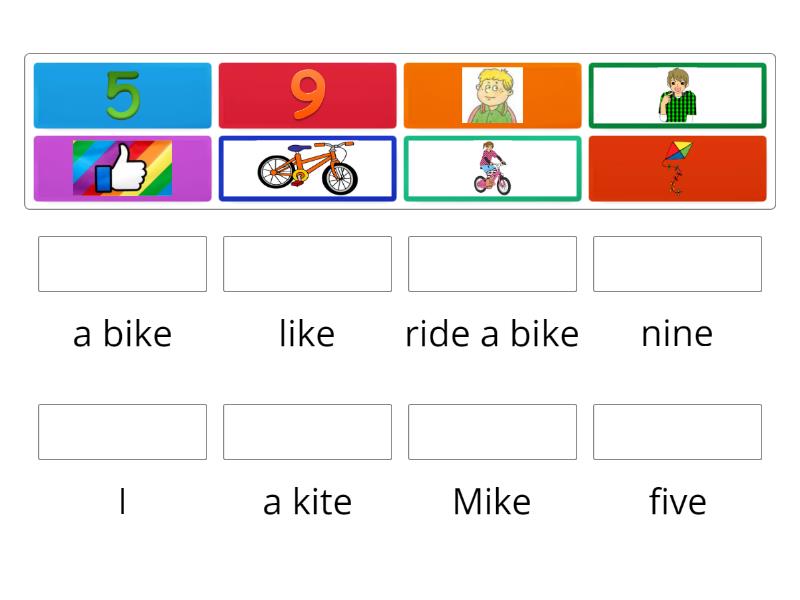The height and width of the screenshot is (600, 800).
Task: Pick the orange number 9 card
Action: [307, 96]
